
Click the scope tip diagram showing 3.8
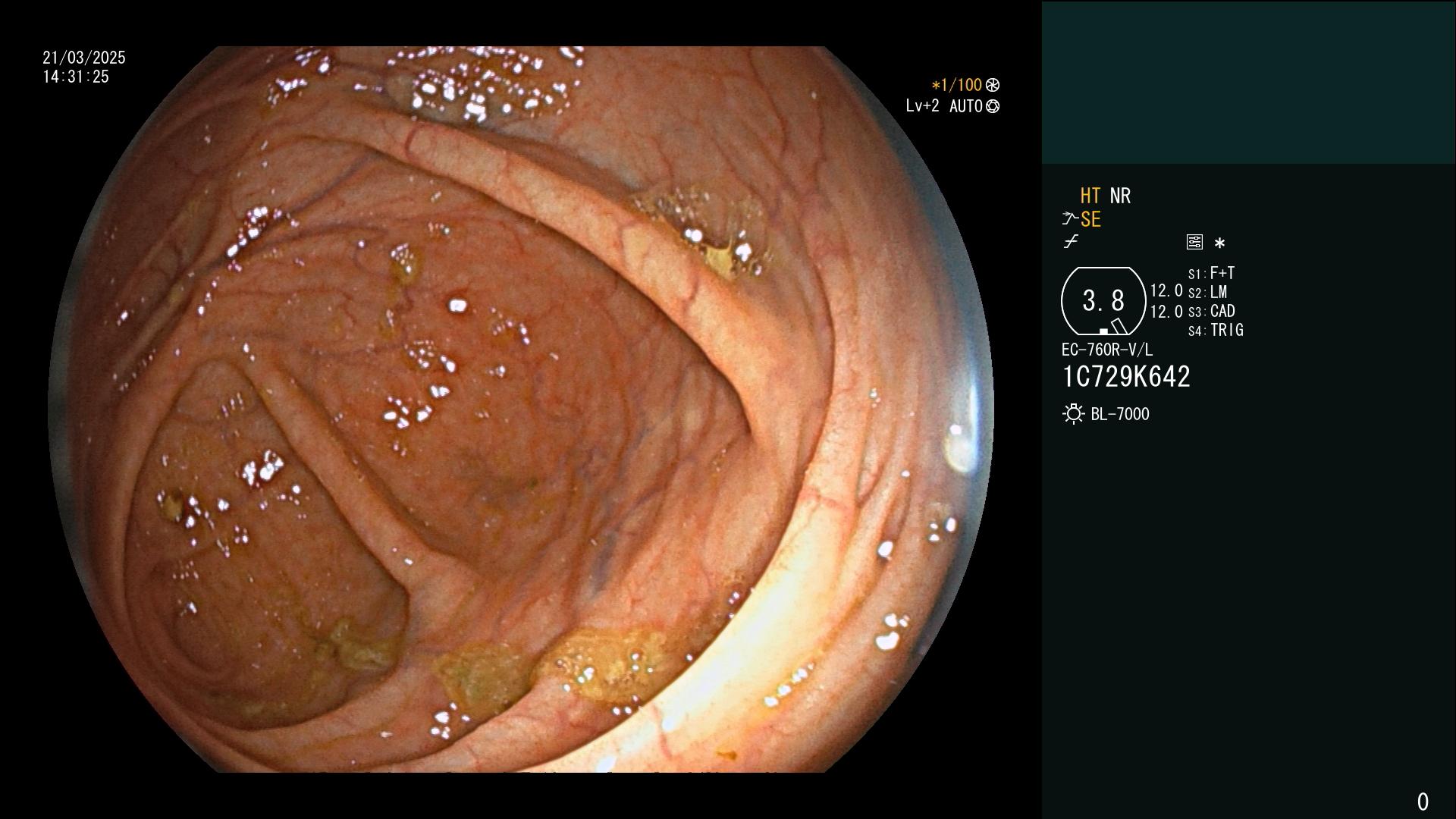[1103, 301]
